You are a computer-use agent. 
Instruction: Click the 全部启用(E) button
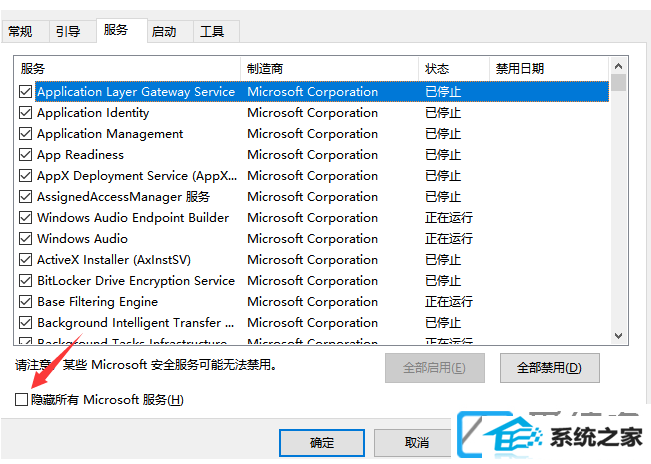435,368
